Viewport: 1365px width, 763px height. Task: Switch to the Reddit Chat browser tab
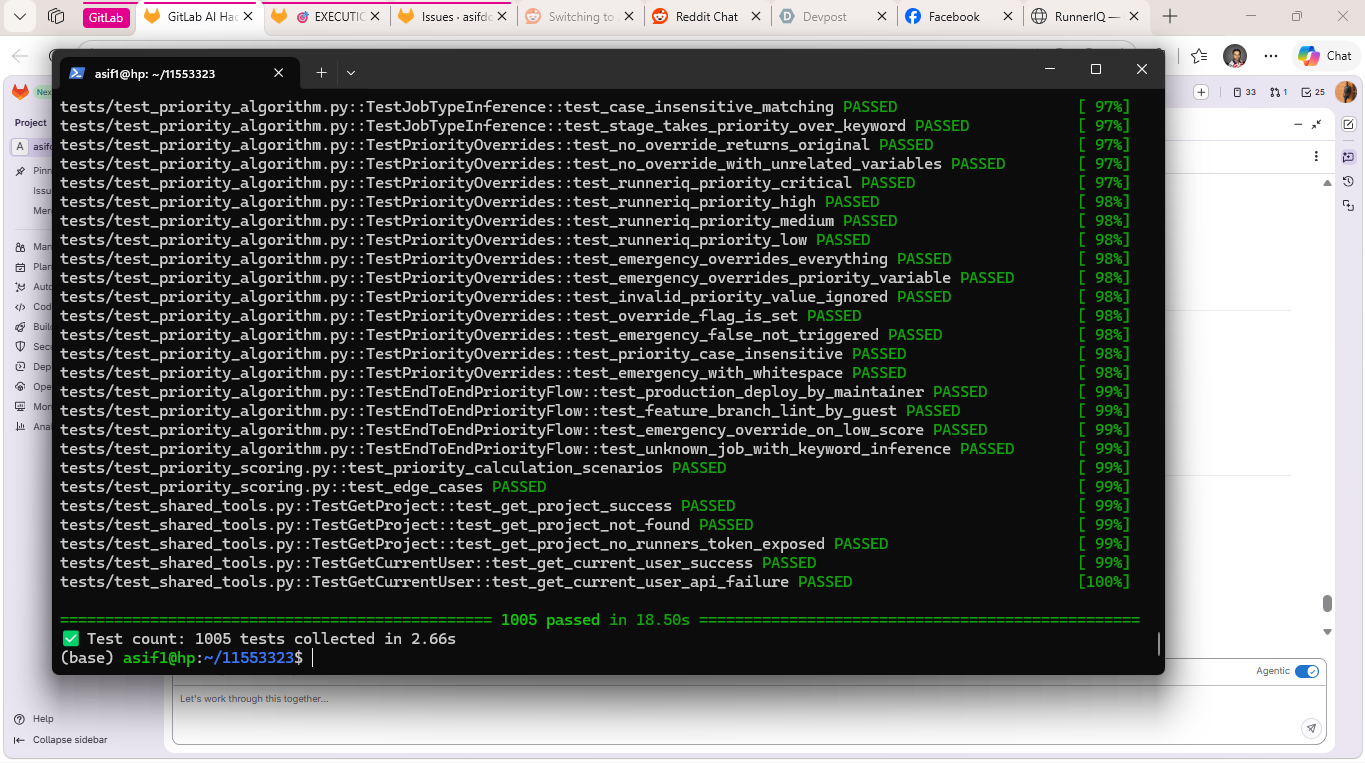tap(706, 17)
